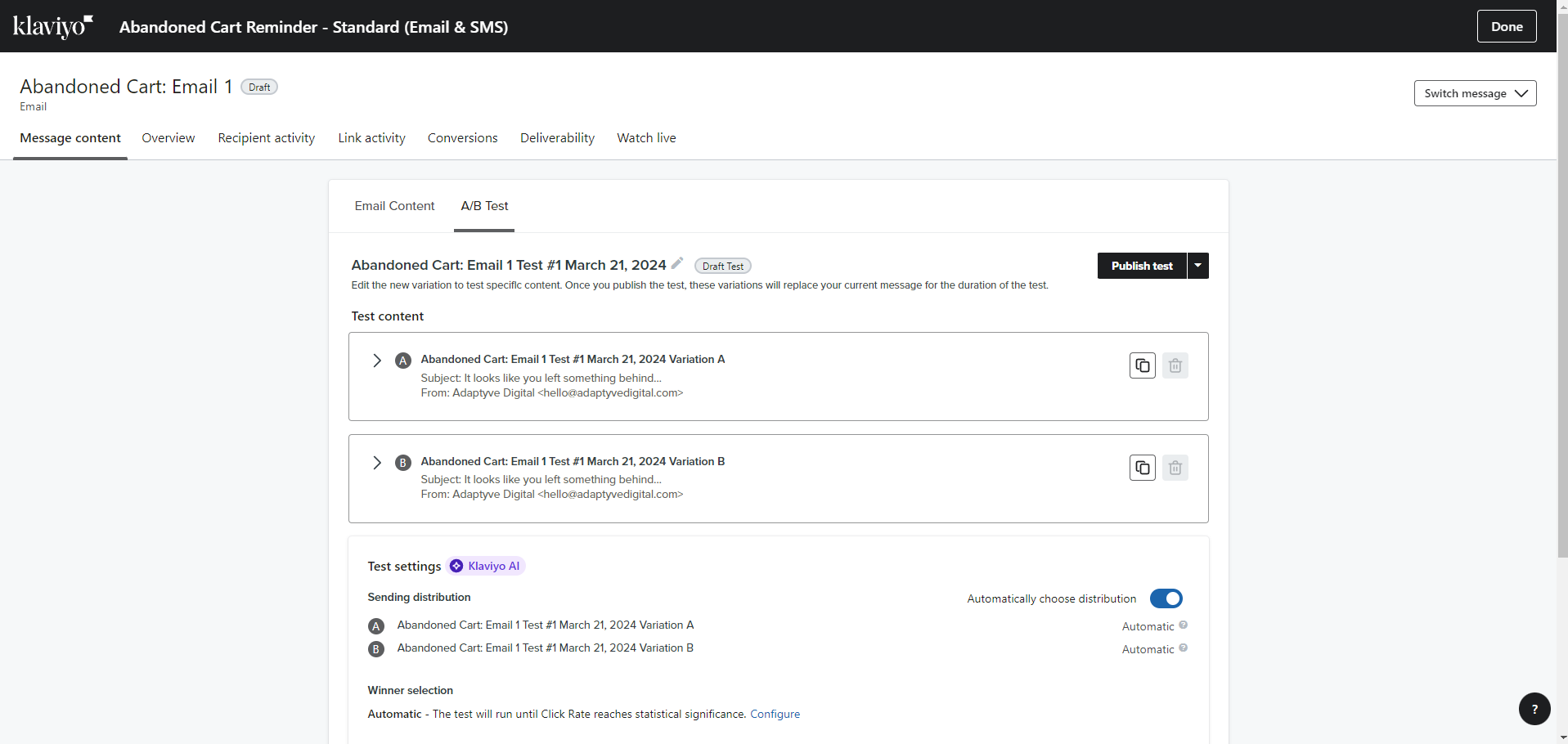Delete Variation A with trash icon
Image resolution: width=1568 pixels, height=744 pixels.
coord(1175,365)
